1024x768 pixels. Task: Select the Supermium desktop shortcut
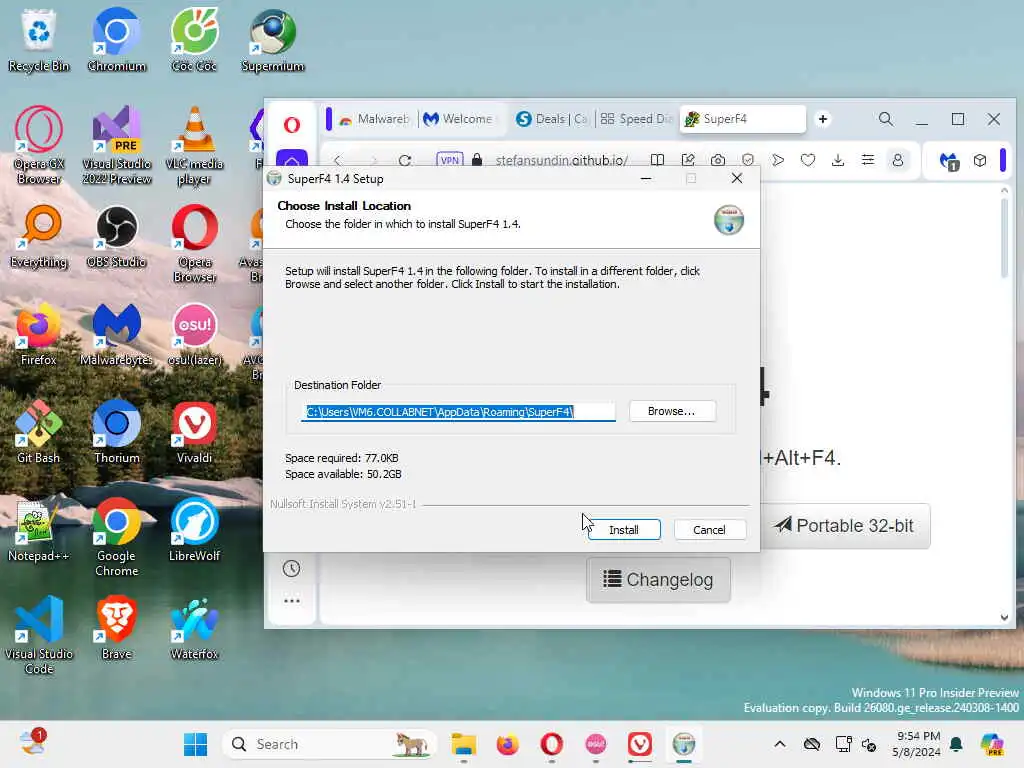(272, 40)
